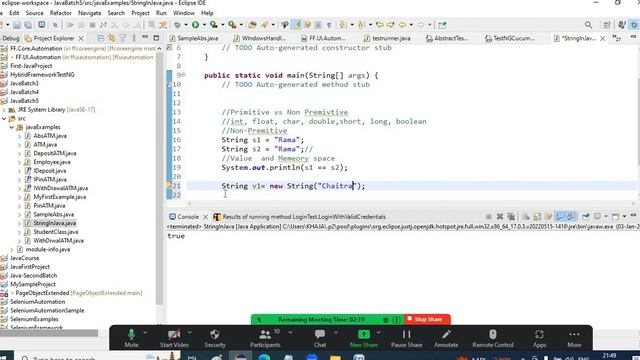The height and width of the screenshot is (360, 640).
Task: Open the Project menu
Action: tap(140, 13)
